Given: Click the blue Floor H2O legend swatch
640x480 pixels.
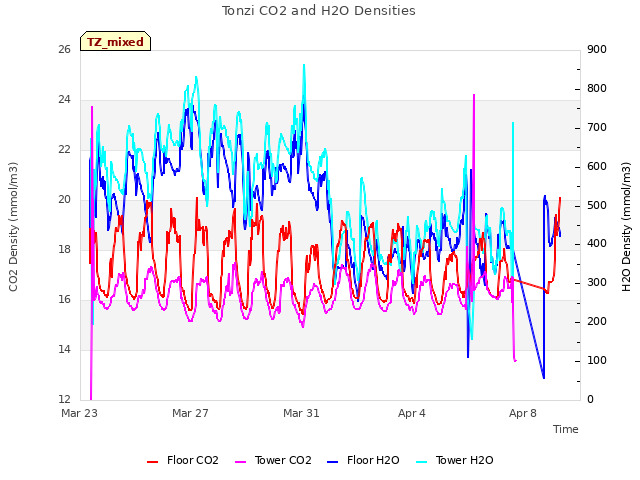Looking at the screenshot, I should pyautogui.click(x=333, y=462).
